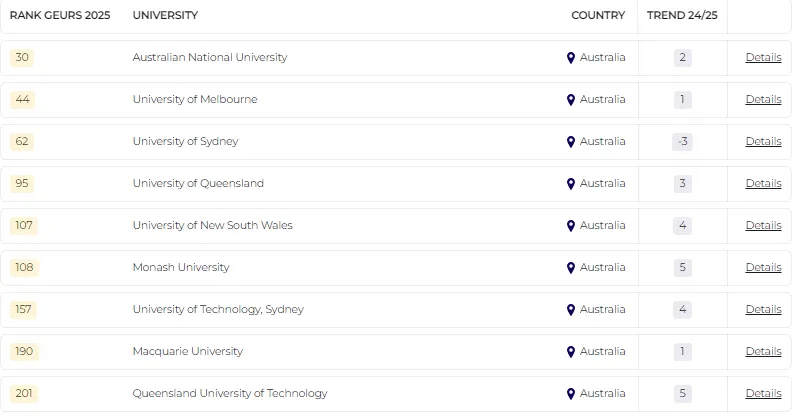View Details of University of Sydney
The image size is (795, 417).
click(763, 142)
